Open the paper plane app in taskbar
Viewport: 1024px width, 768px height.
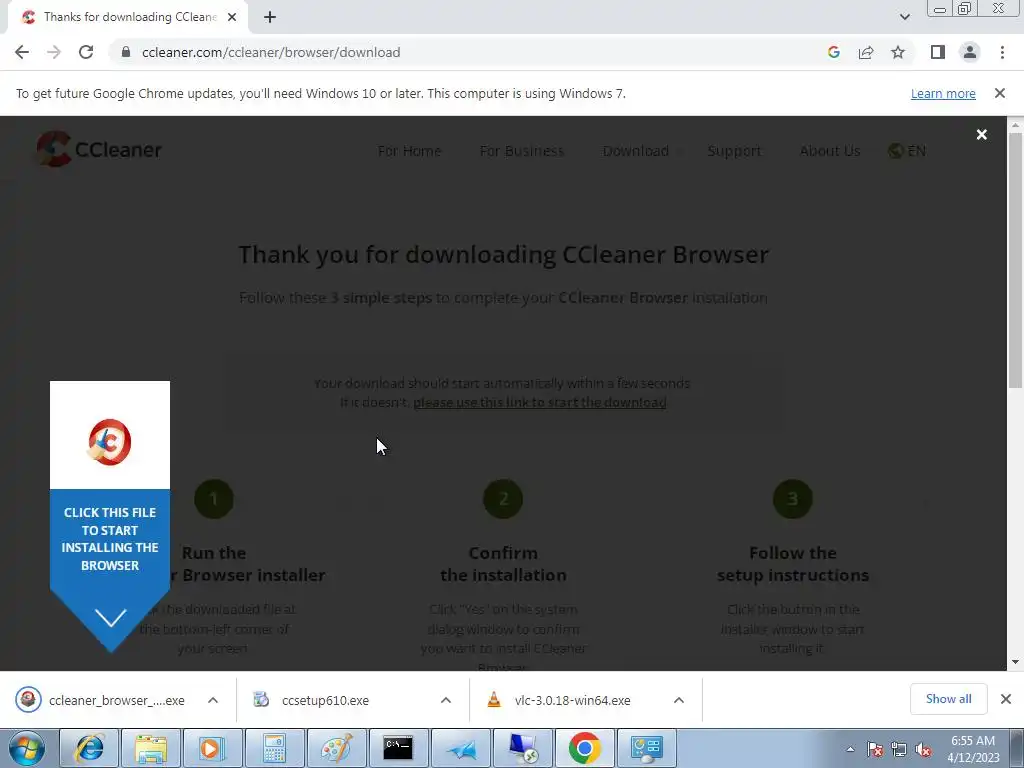460,748
